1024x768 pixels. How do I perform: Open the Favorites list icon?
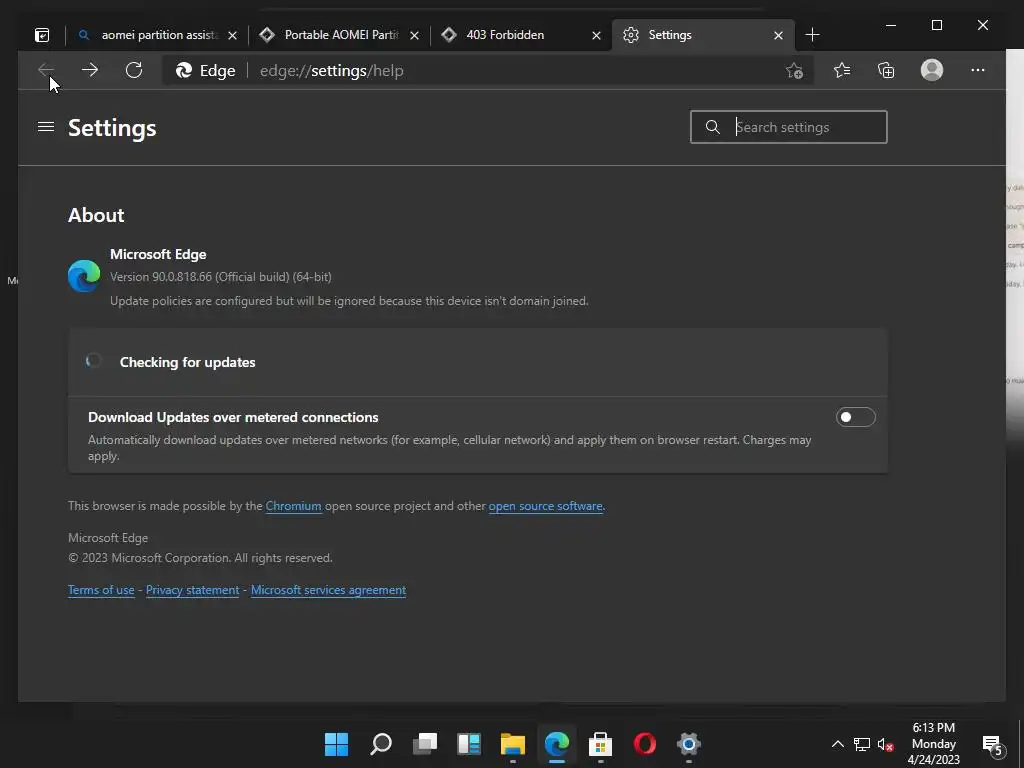click(842, 70)
